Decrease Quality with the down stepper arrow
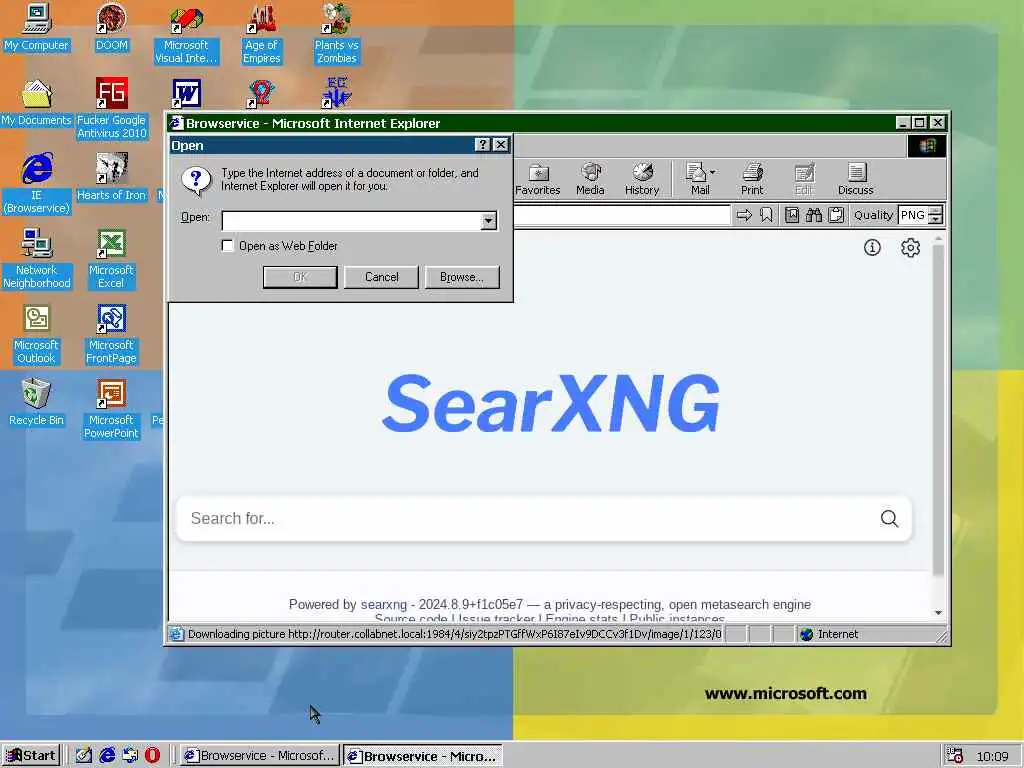 [x=936, y=219]
